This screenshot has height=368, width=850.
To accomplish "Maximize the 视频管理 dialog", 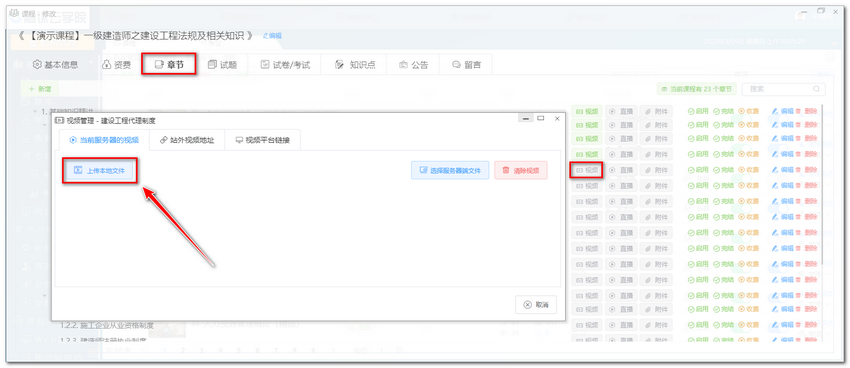I will 540,118.
